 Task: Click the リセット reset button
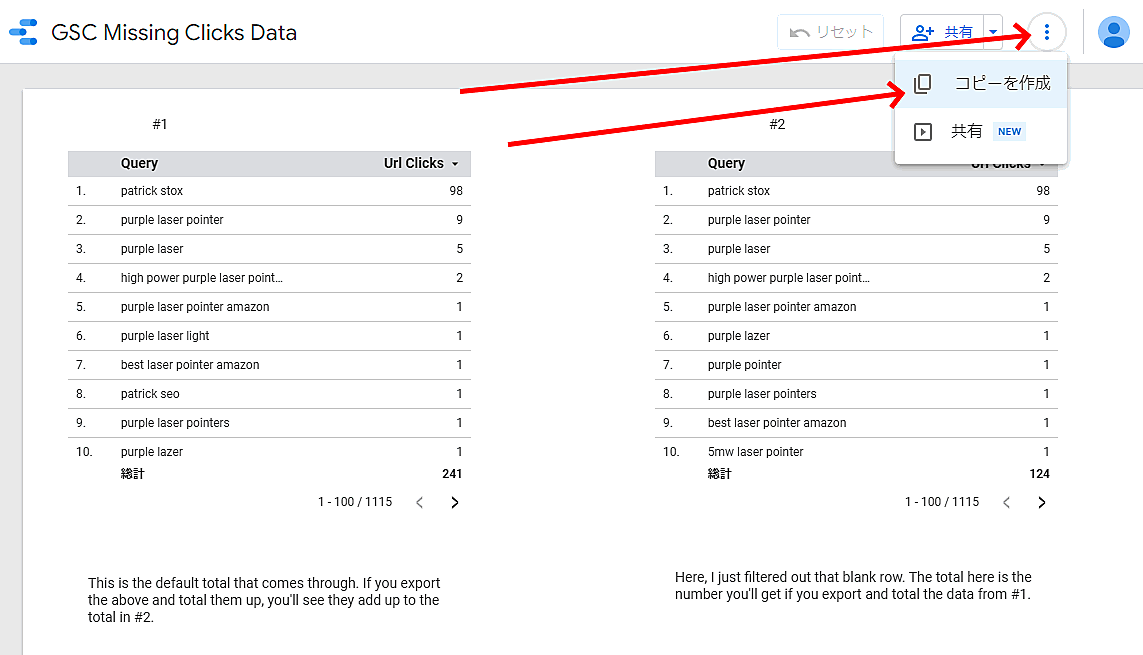coord(831,32)
